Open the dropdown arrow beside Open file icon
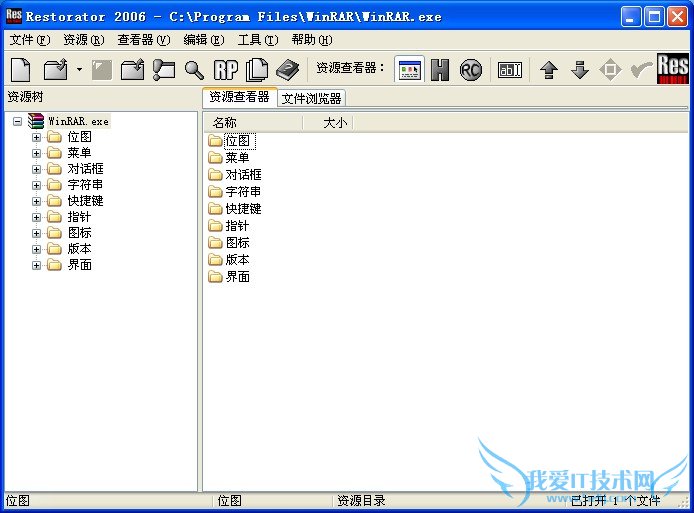This screenshot has height=513, width=694. pyautogui.click(x=79, y=69)
